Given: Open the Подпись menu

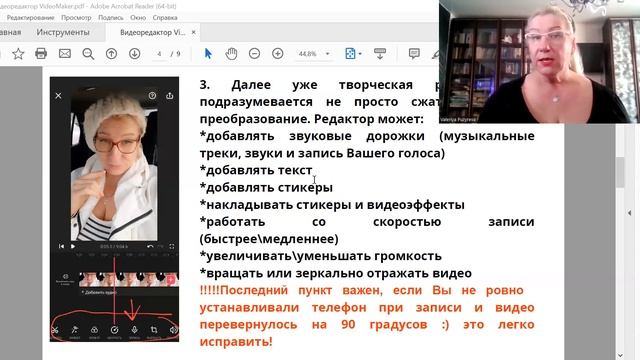Looking at the screenshot, I should point(111,18).
